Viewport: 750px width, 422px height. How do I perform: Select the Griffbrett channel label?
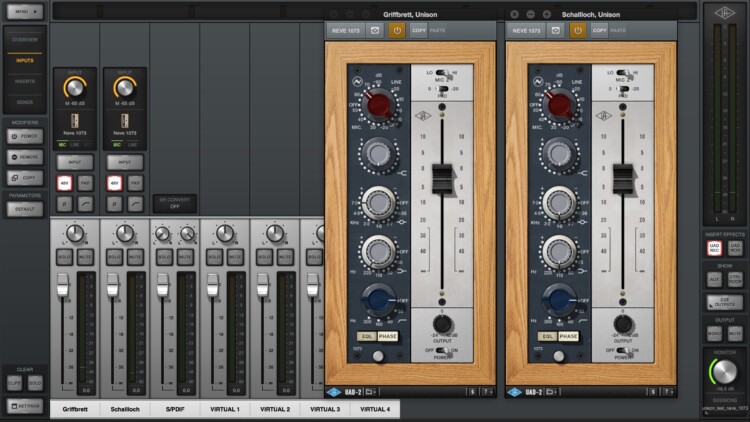[75, 409]
